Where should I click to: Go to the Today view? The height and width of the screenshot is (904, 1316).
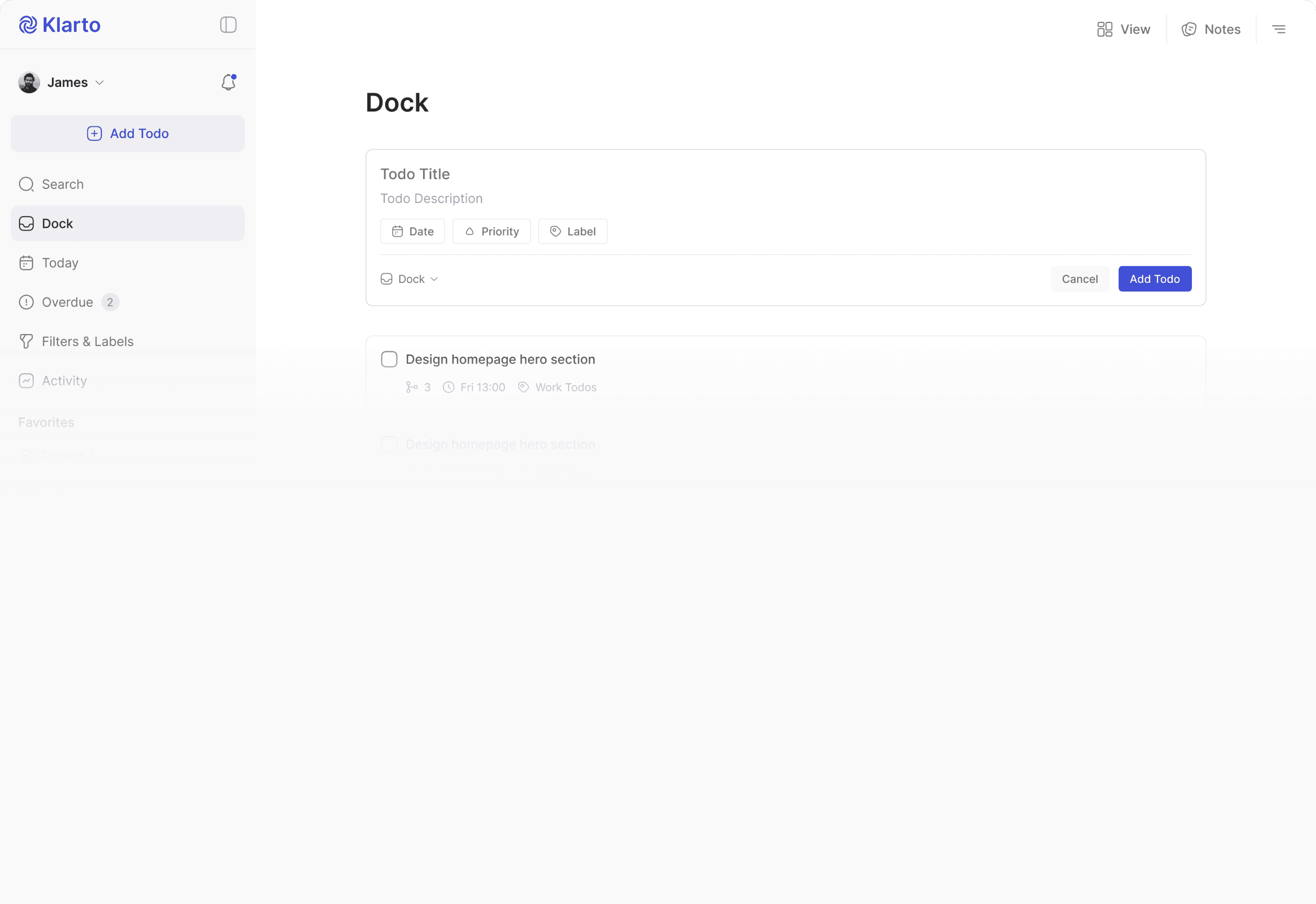click(x=60, y=263)
